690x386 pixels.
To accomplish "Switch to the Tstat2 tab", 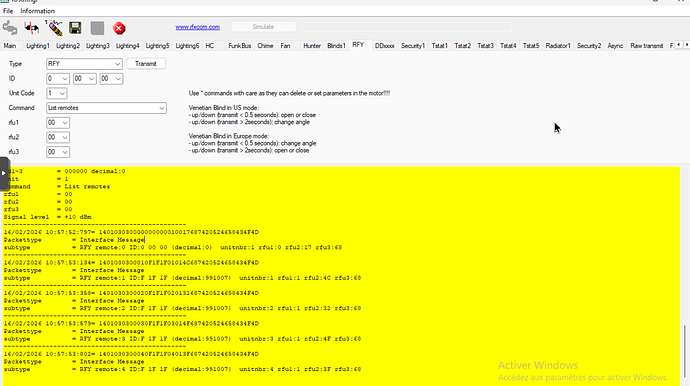I will 462,46.
